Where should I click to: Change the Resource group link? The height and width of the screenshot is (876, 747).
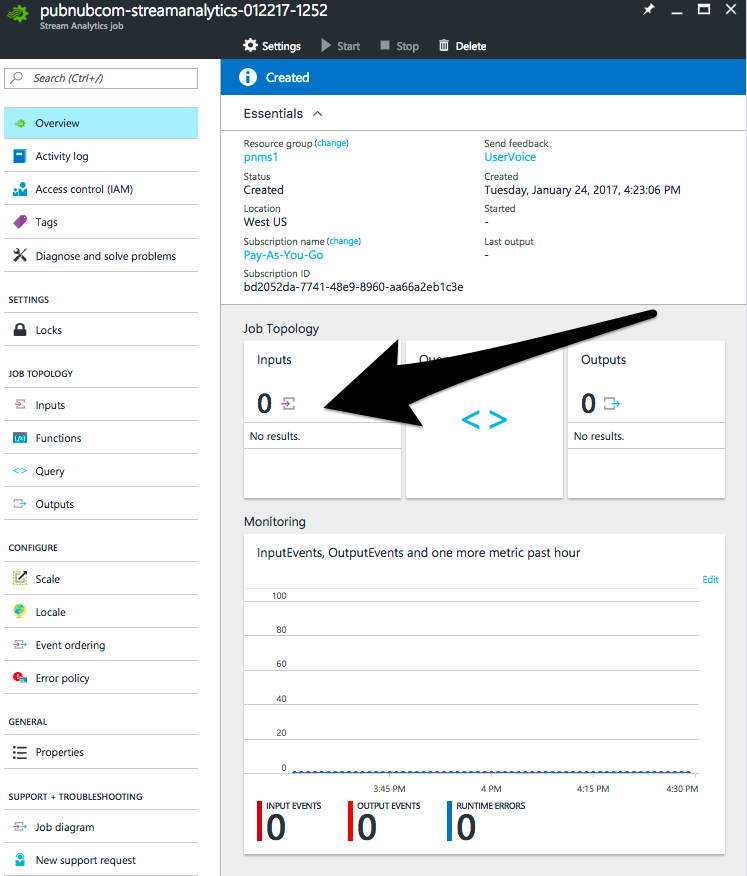coord(332,143)
